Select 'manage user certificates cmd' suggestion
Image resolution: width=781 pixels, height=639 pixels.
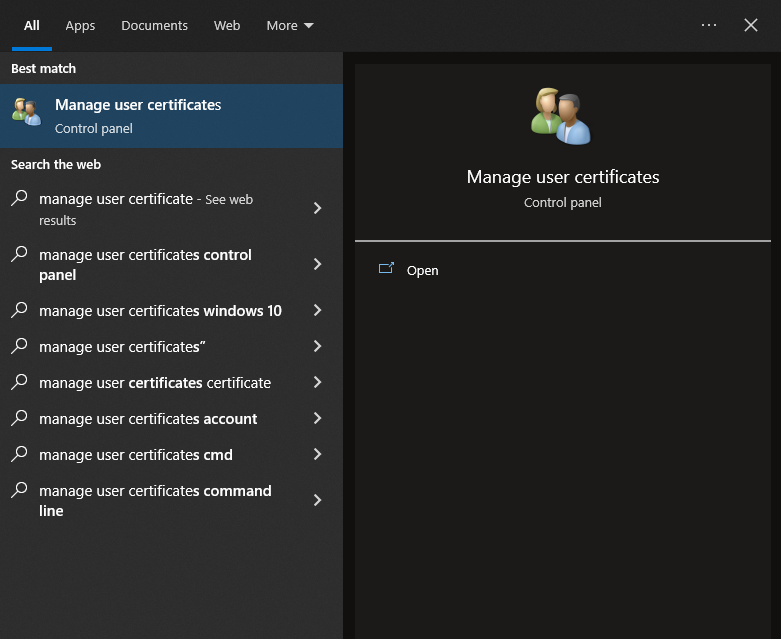[171, 454]
